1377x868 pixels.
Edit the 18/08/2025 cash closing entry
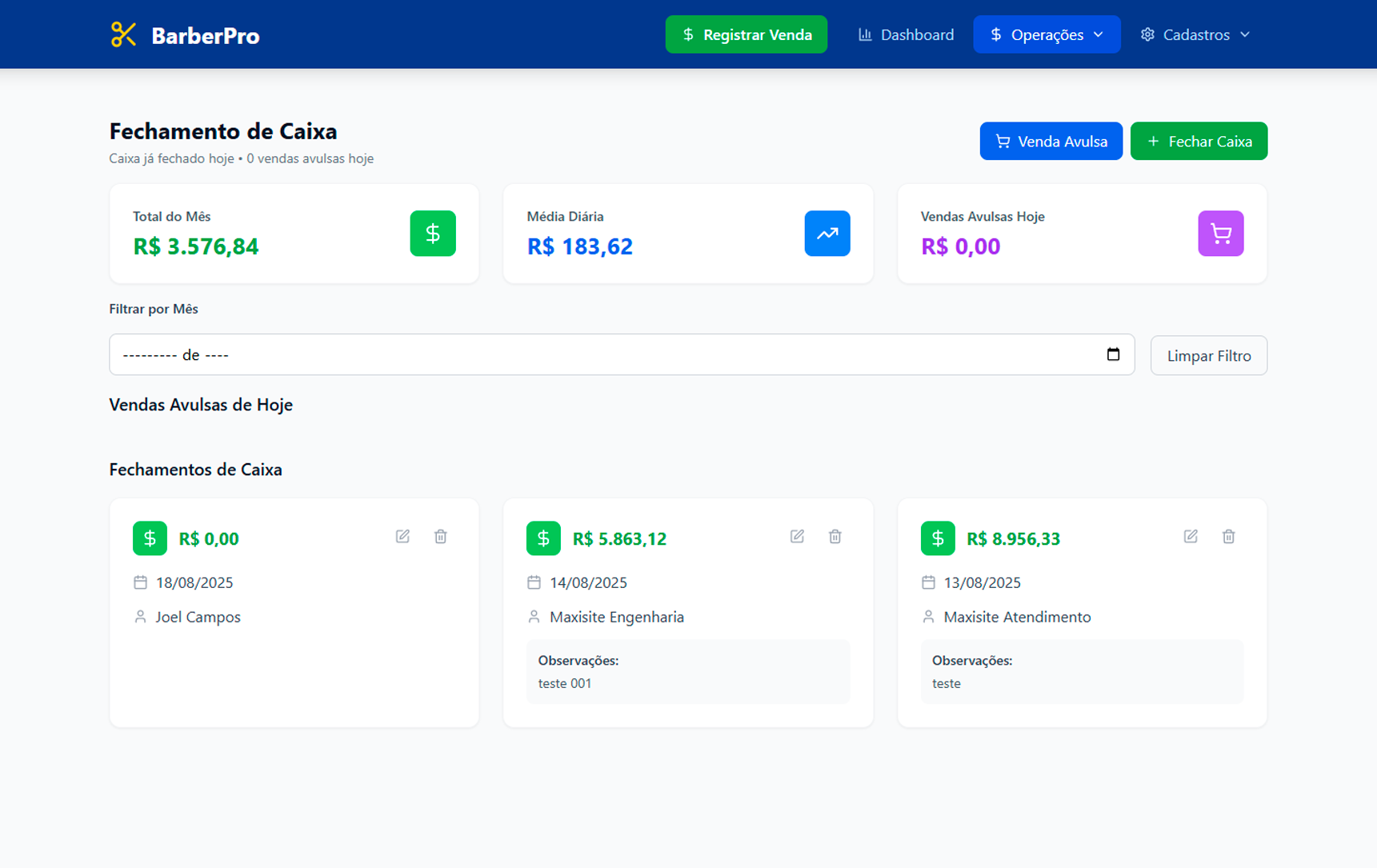402,537
